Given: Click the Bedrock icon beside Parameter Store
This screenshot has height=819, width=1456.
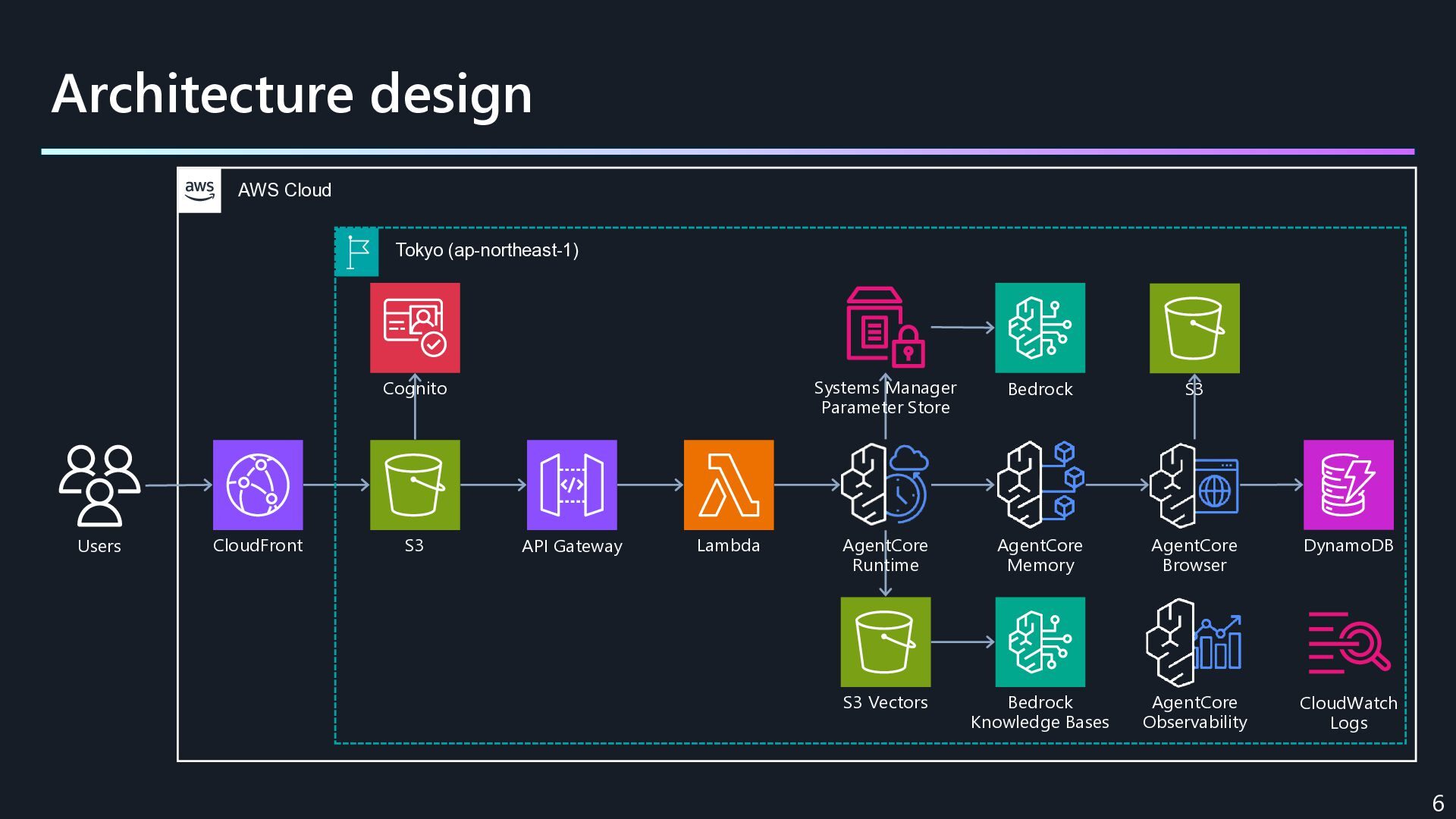Looking at the screenshot, I should pyautogui.click(x=1040, y=328).
